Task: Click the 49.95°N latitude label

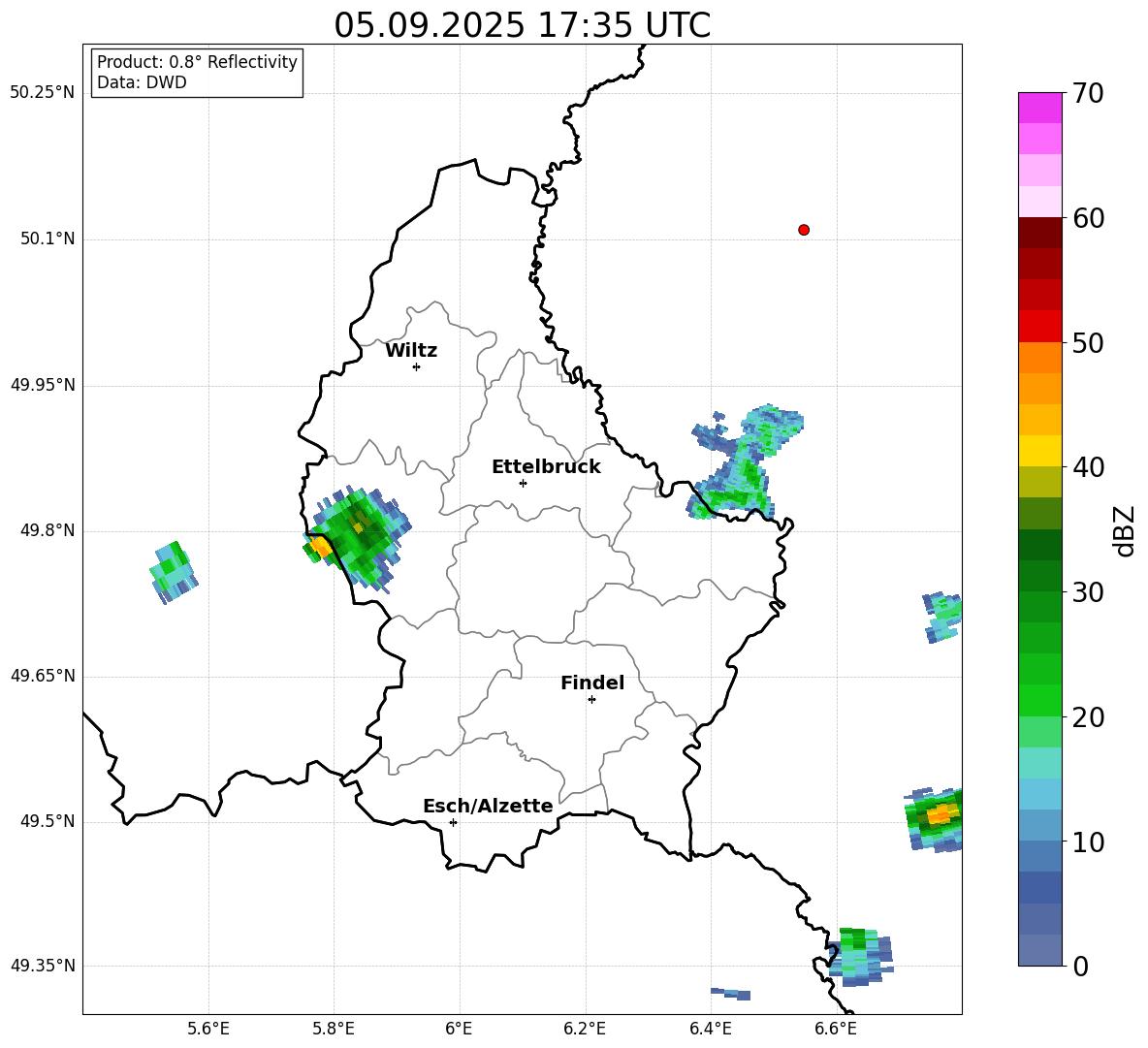Action: point(43,385)
